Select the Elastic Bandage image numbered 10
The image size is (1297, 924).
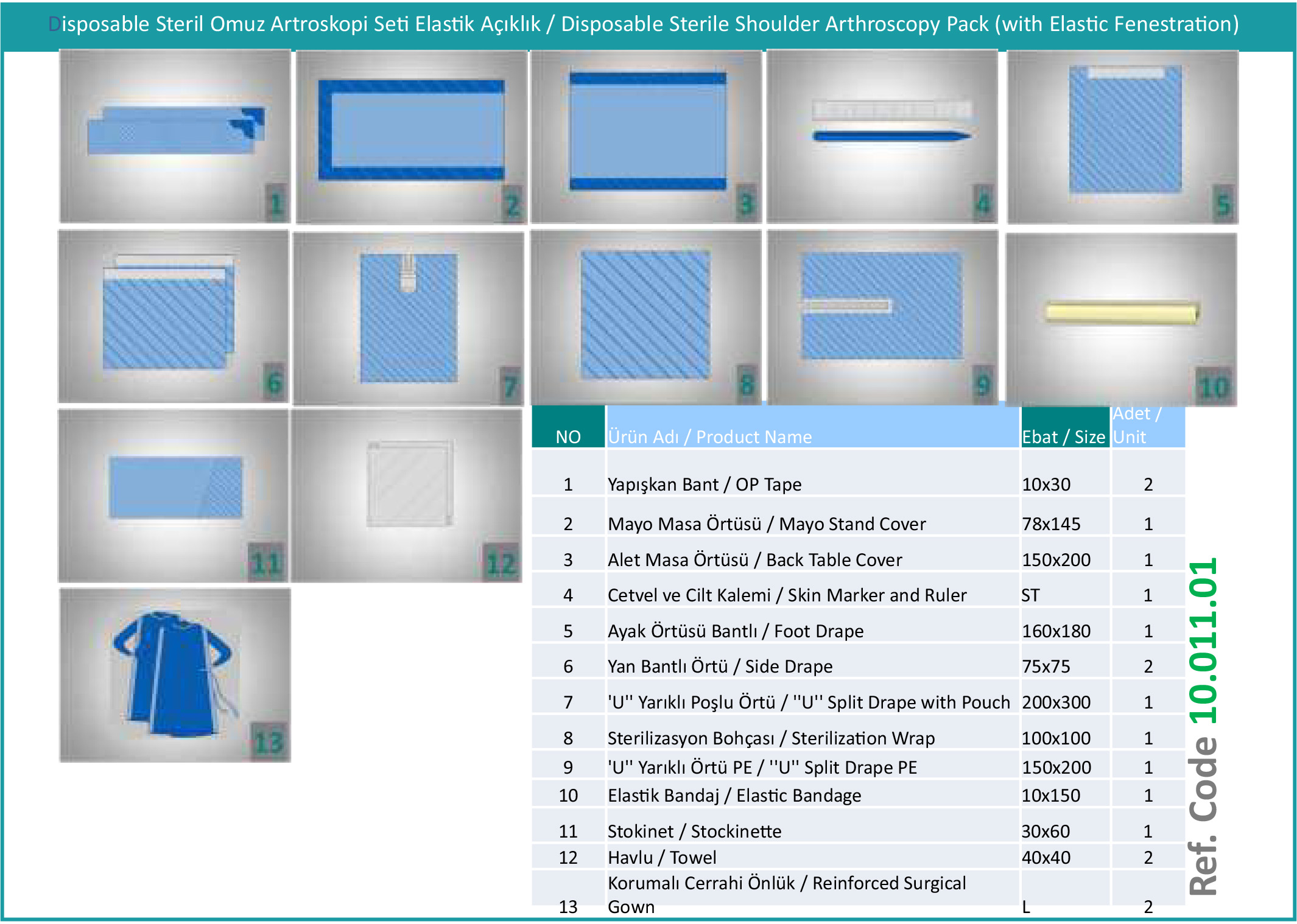[1121, 320]
